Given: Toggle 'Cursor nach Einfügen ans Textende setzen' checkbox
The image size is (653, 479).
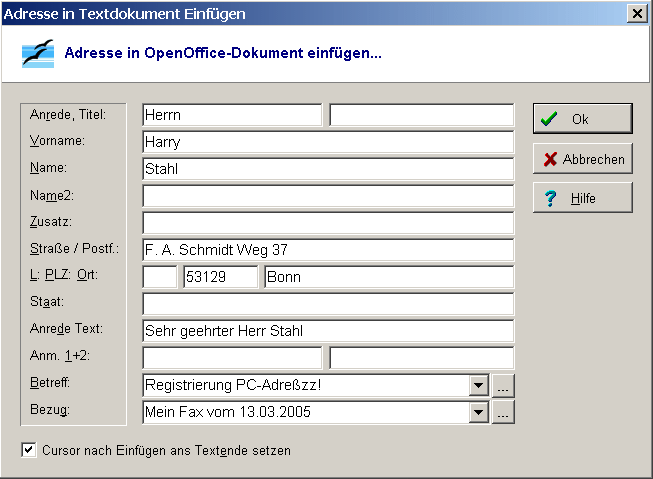Looking at the screenshot, I should pyautogui.click(x=28, y=450).
